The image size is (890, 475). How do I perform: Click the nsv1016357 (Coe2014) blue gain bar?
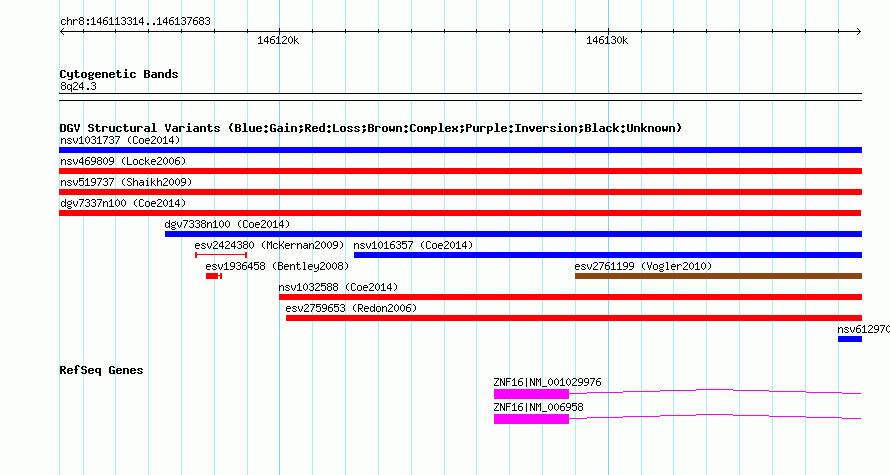pyautogui.click(x=608, y=255)
